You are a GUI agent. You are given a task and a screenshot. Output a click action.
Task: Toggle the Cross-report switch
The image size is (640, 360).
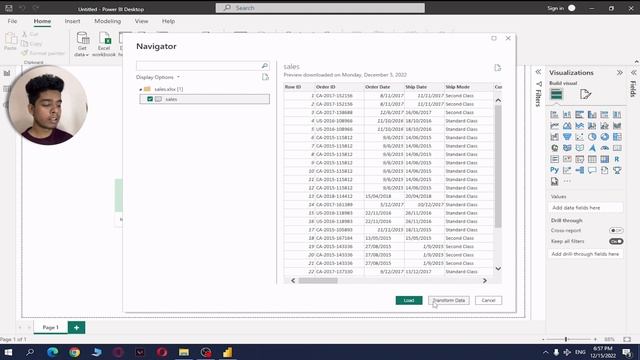coord(616,231)
